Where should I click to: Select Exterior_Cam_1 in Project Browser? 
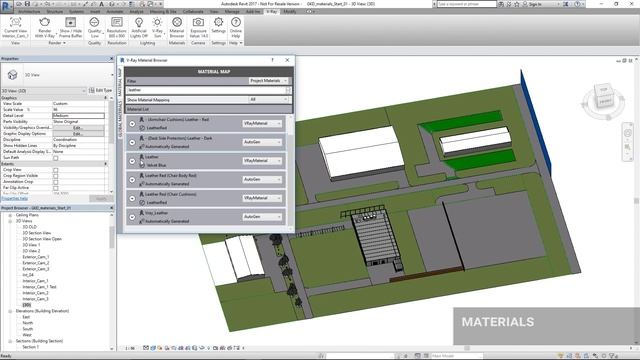click(x=36, y=257)
